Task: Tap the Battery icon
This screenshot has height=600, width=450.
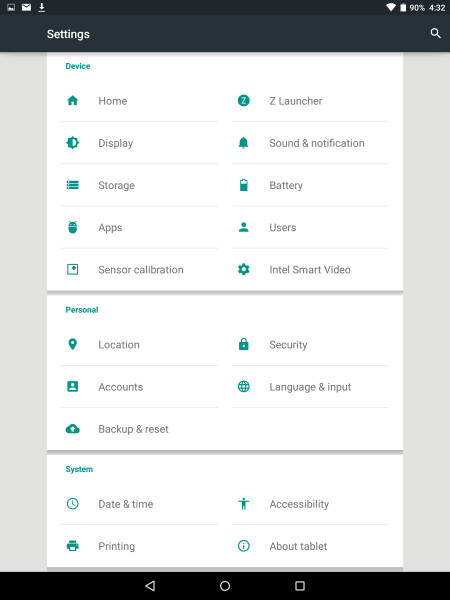Action: tap(243, 185)
